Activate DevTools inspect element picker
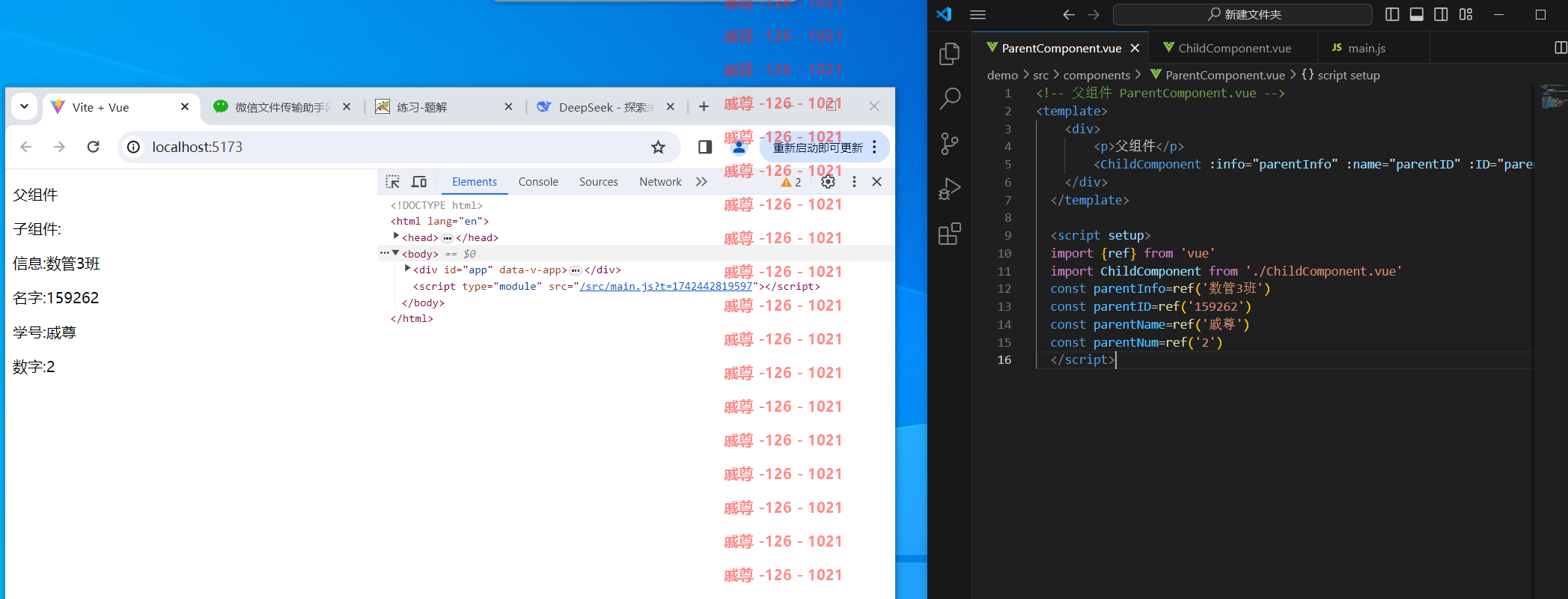This screenshot has height=599, width=1568. point(393,182)
